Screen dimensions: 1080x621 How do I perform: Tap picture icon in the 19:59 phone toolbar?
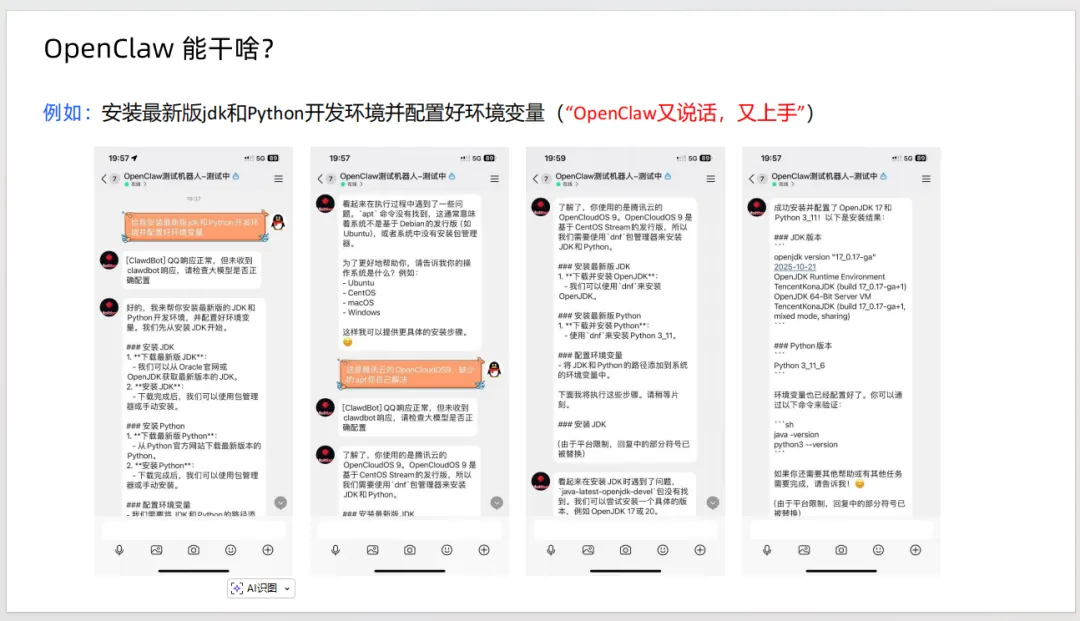pos(588,549)
